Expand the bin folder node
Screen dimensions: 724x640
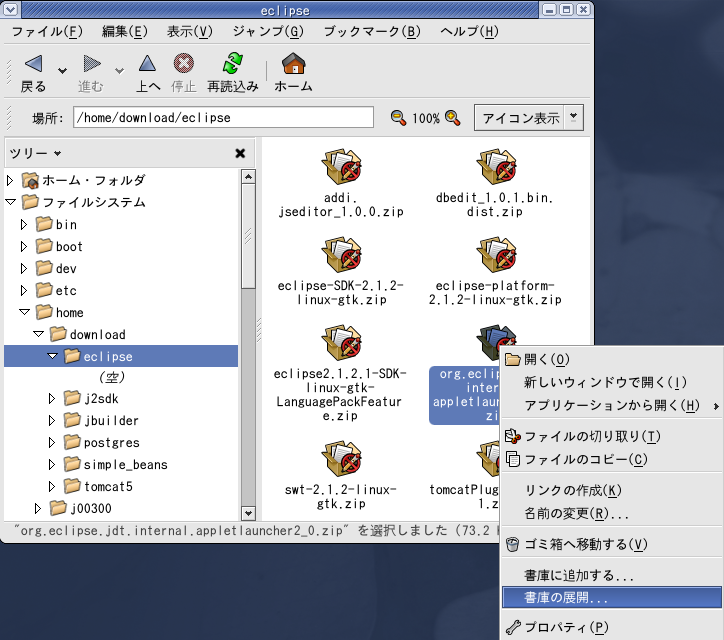(24, 224)
